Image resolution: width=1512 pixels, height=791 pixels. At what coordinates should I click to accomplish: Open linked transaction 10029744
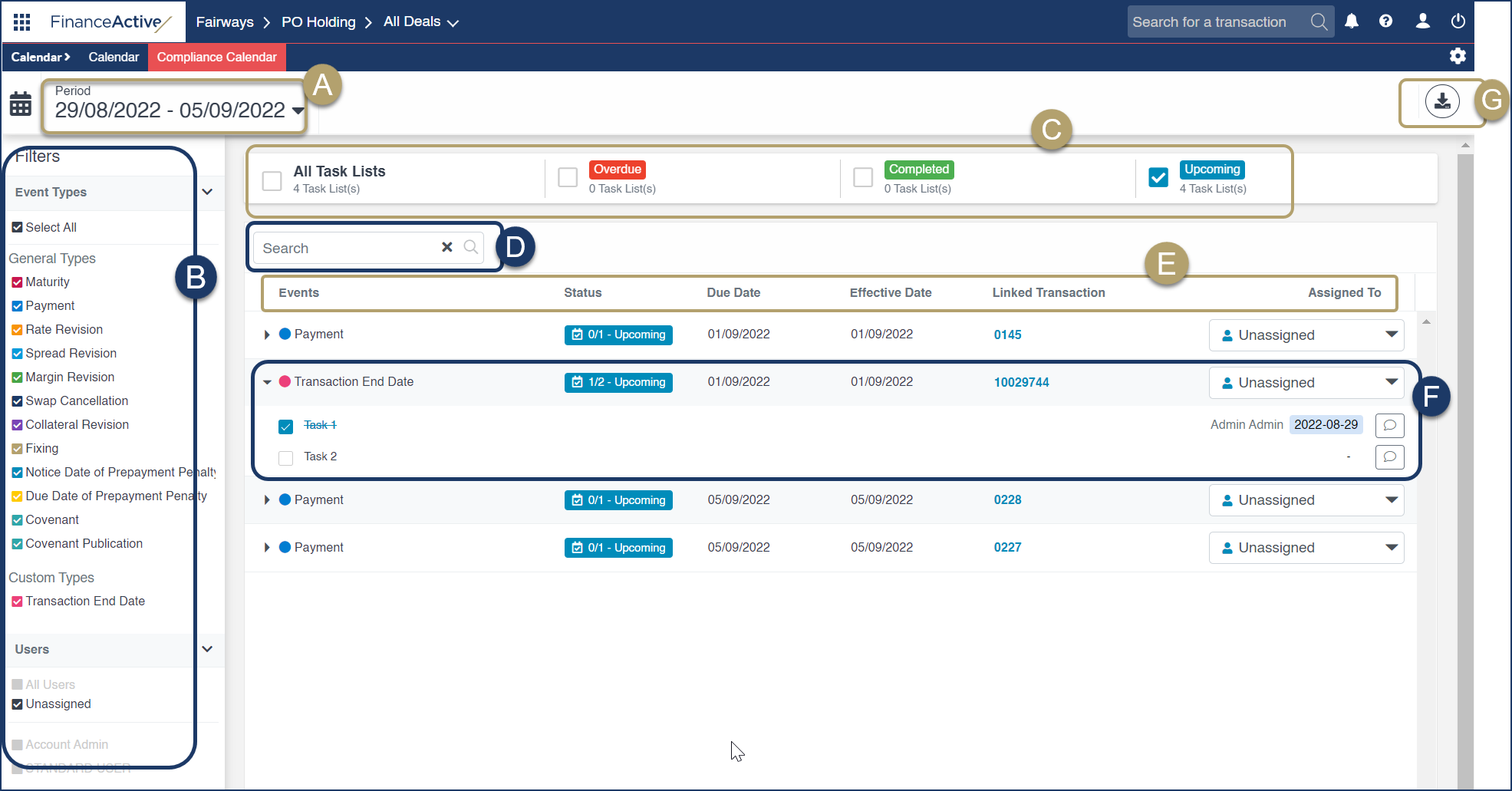click(1021, 382)
